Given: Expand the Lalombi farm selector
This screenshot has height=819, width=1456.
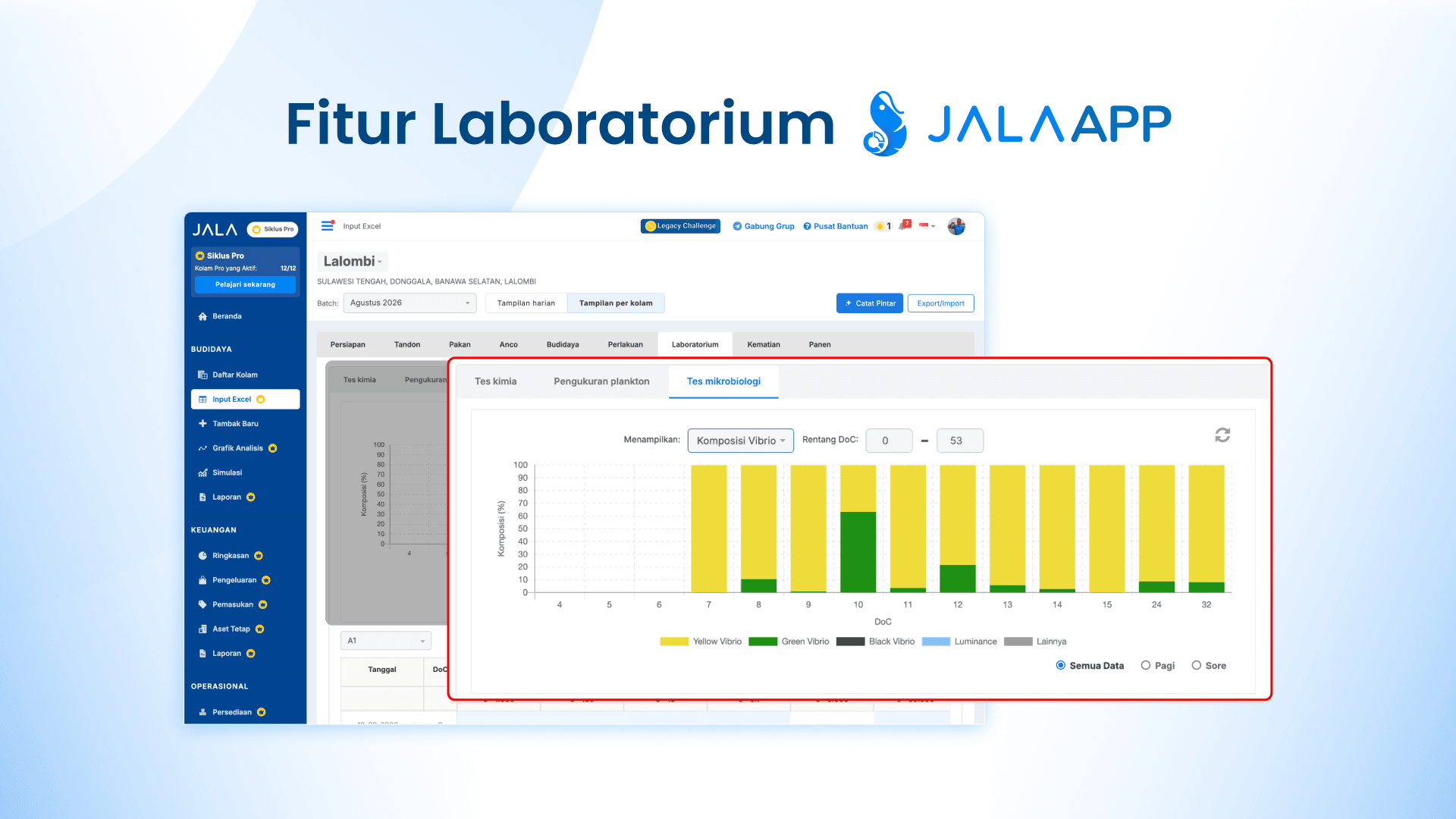Looking at the screenshot, I should coord(353,262).
